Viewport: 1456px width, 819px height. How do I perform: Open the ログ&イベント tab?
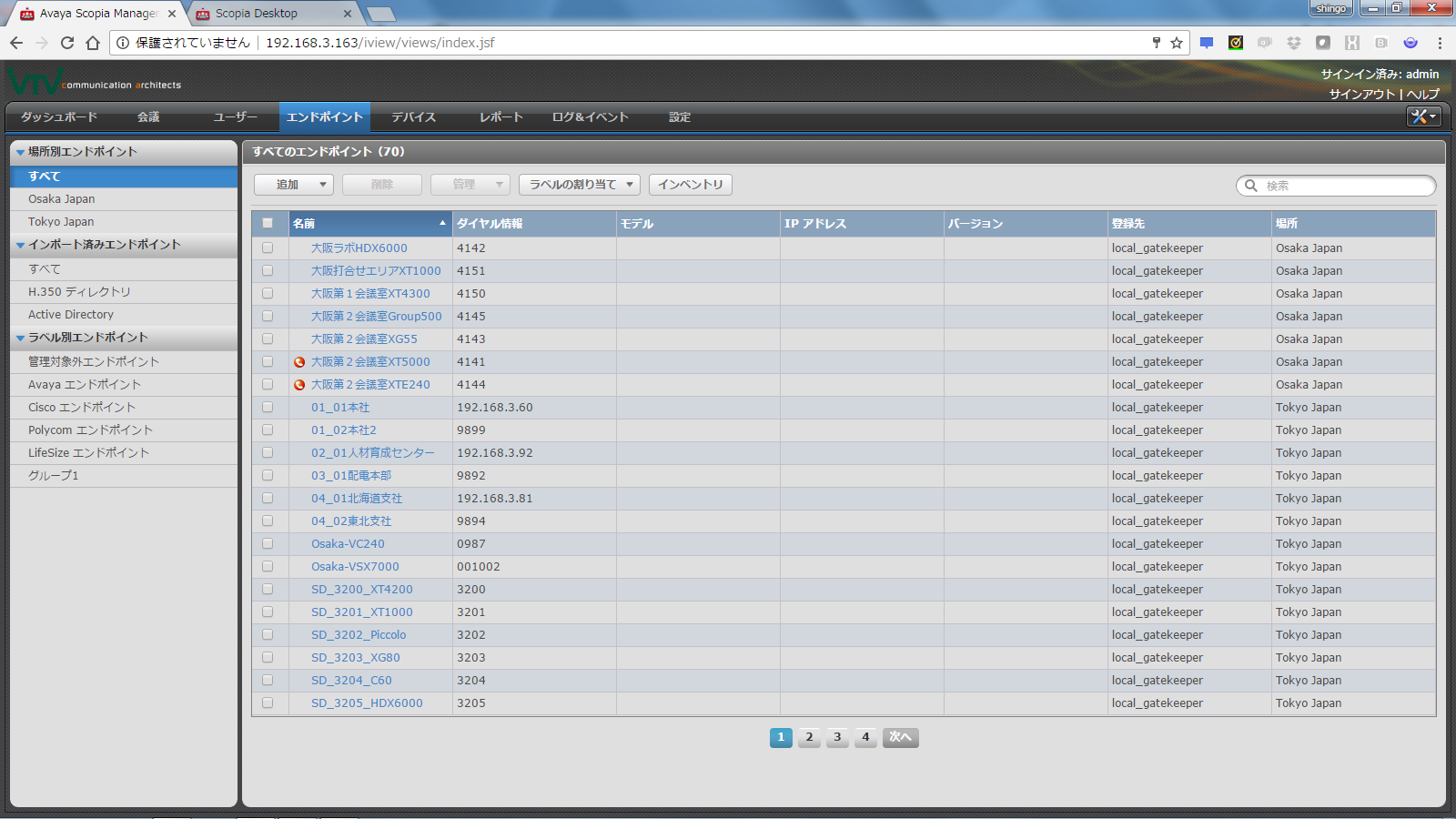(591, 116)
